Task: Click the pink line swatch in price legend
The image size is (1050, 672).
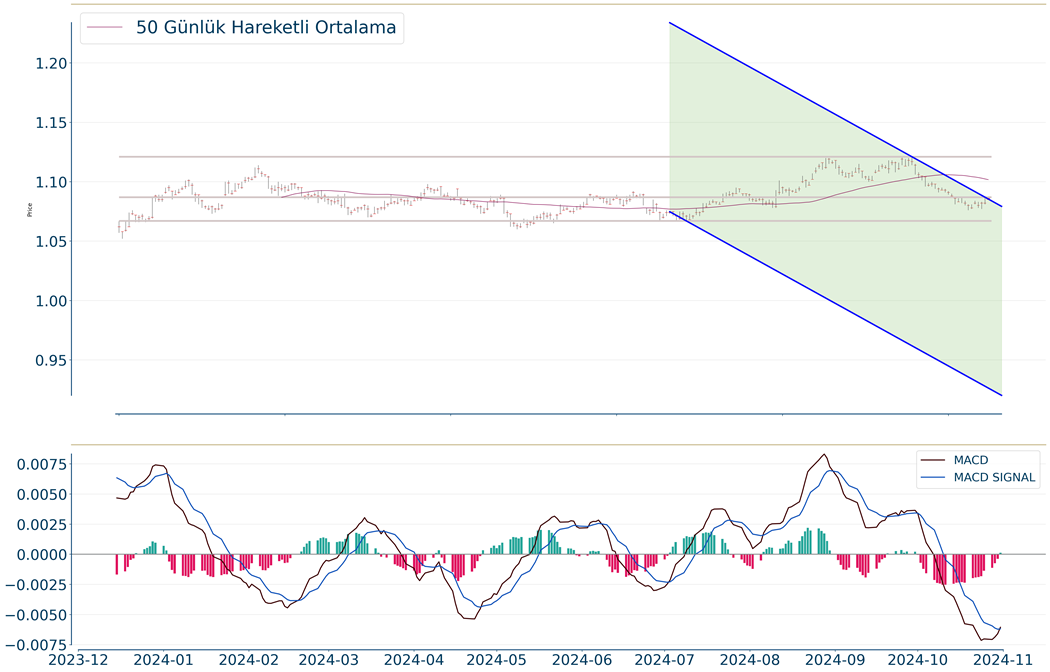Action: (x=106, y=29)
